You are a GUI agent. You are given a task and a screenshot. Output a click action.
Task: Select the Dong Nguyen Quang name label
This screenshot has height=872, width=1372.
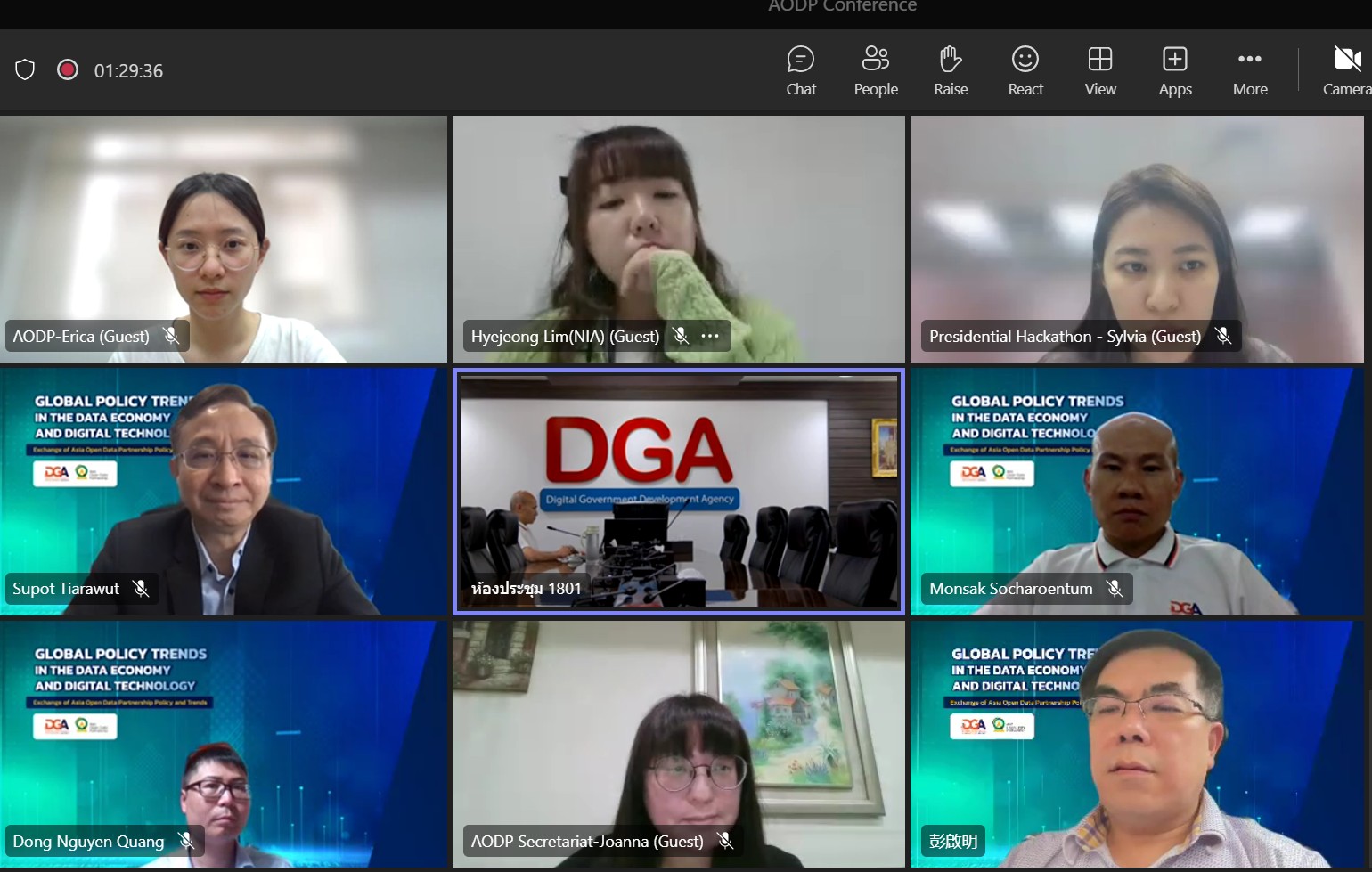coord(88,842)
